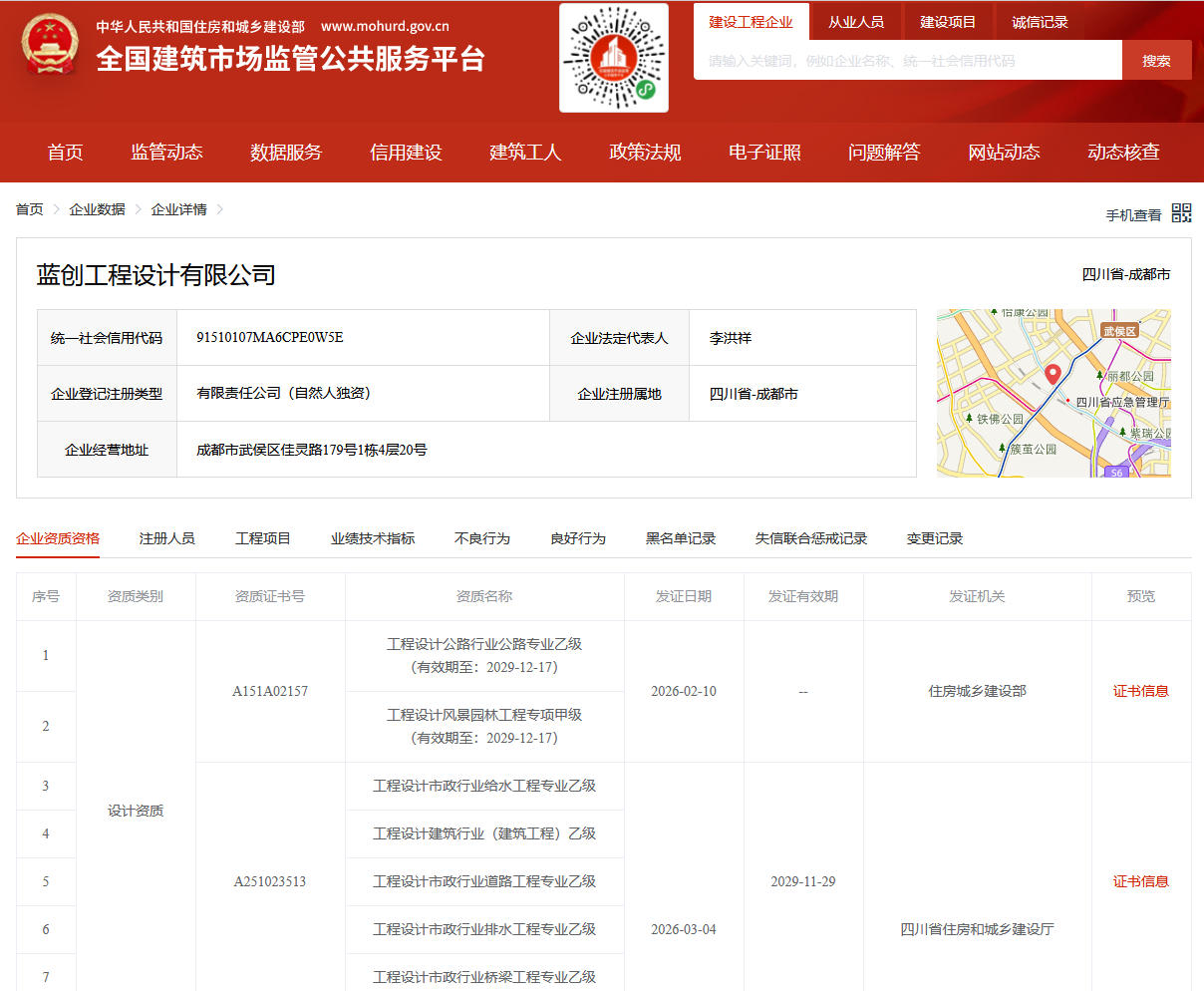Viewport: 1204px width, 991px height.
Task: Open the 政策法规 menu item
Action: [x=645, y=153]
